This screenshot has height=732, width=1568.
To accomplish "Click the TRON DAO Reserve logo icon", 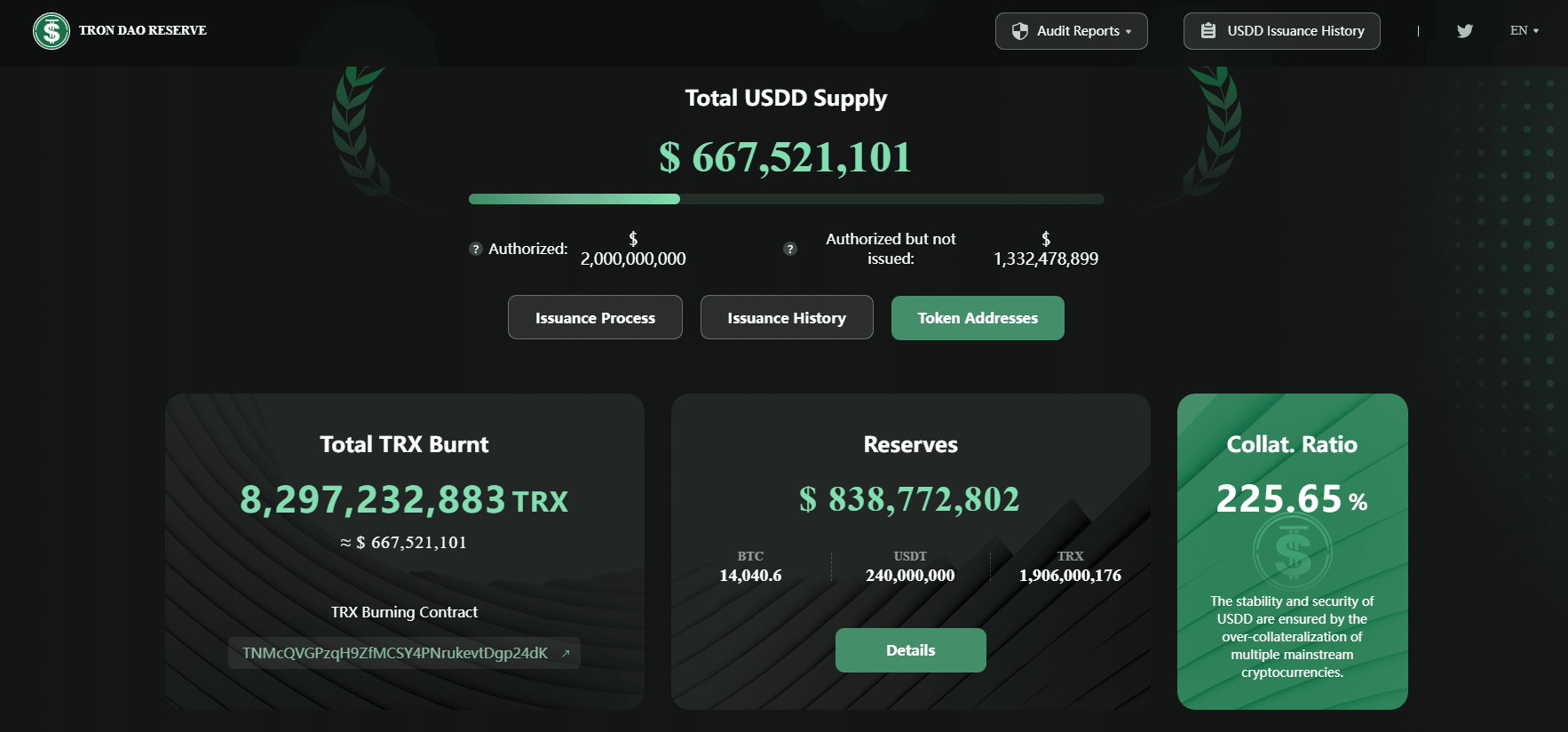I will click(51, 31).
